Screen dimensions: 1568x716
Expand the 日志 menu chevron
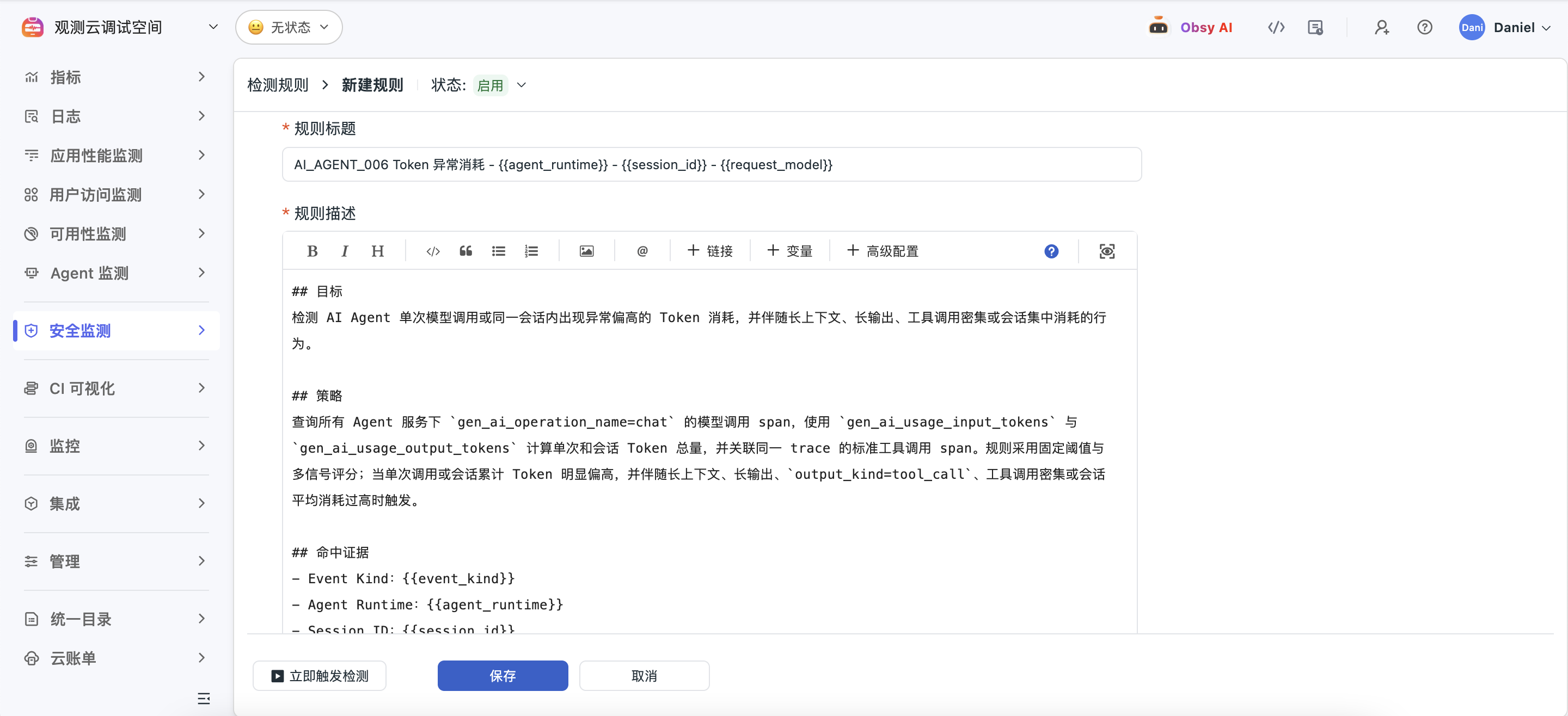pos(201,115)
